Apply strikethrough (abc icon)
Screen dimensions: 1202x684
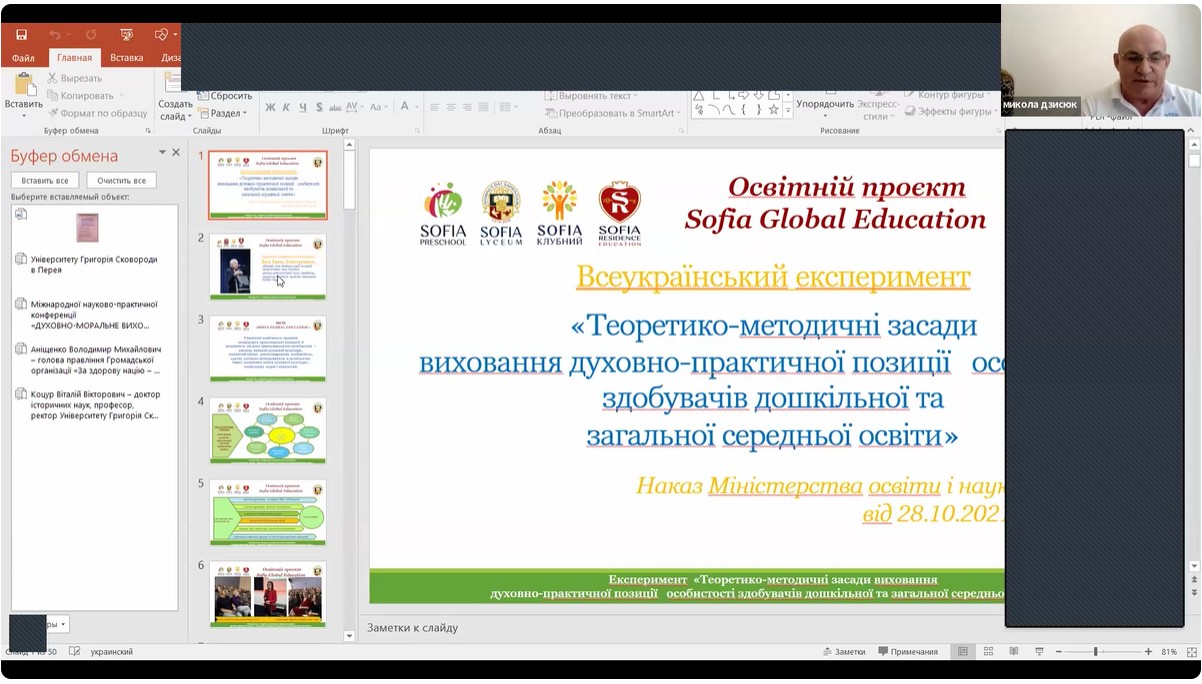tap(337, 107)
